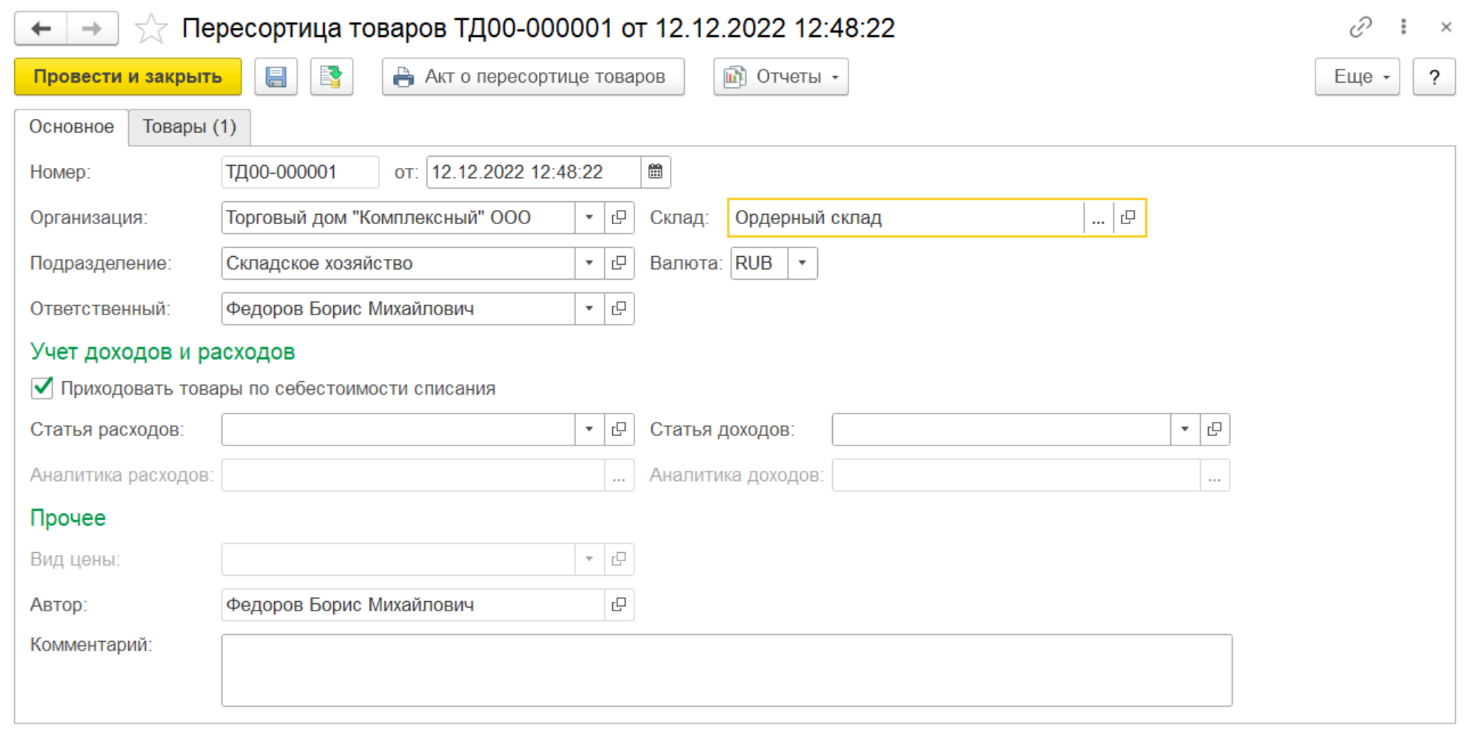This screenshot has height=735, width=1470.
Task: Expand the Валюта dropdown
Action: 802,264
